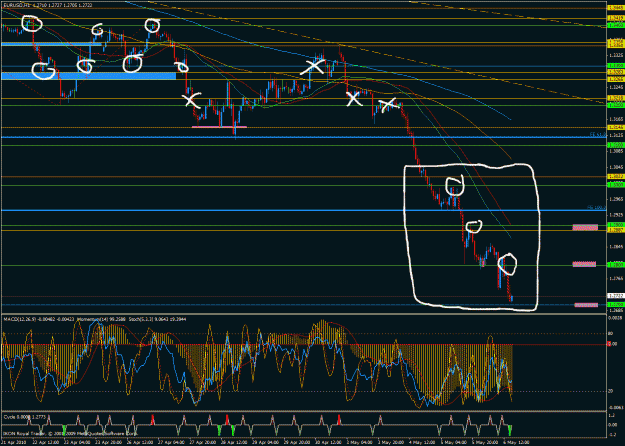Click the 1.2 value on the Cycle scale
This screenshot has height=446, width=625.
coord(610,415)
